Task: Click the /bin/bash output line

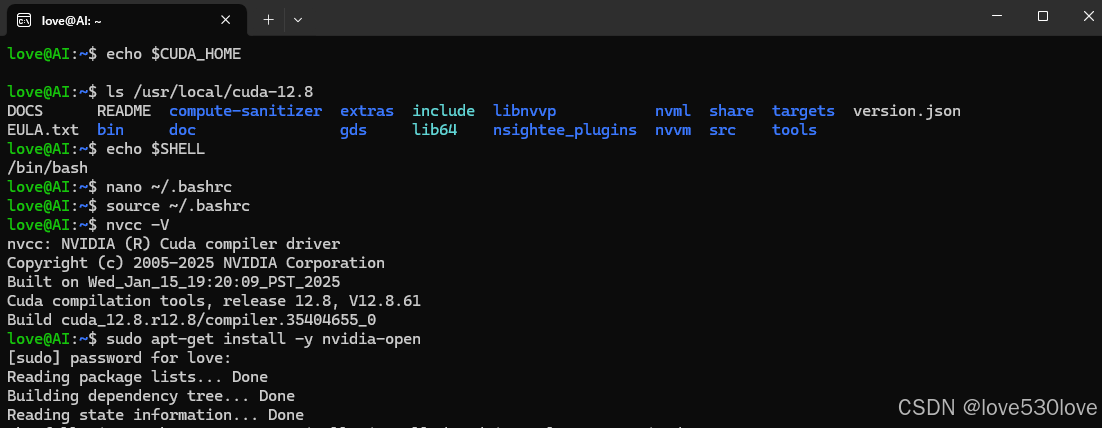Action: tap(47, 168)
